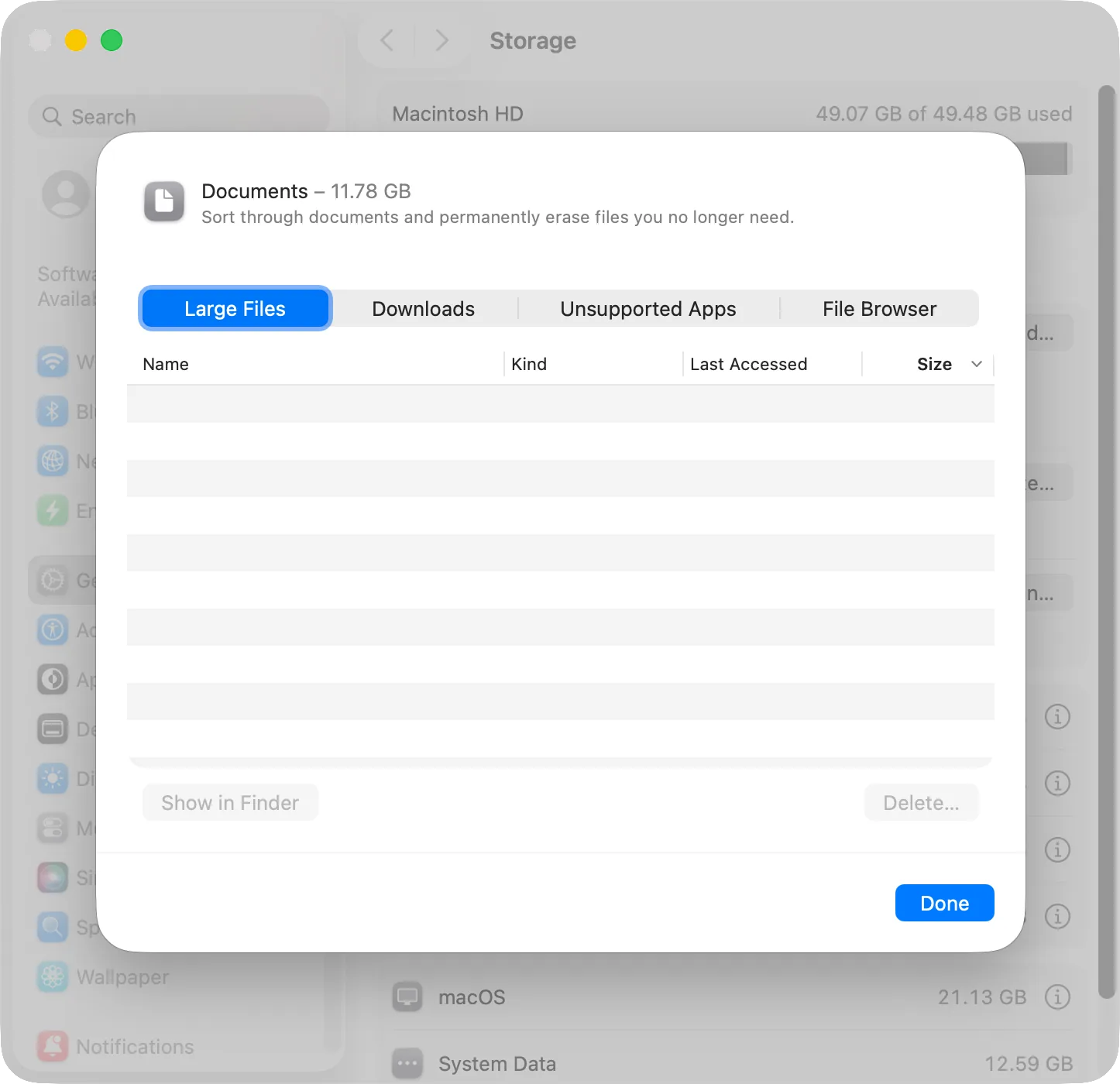This screenshot has width=1120, height=1084.
Task: Open the Wi-Fi icon in the sidebar
Action: (53, 362)
